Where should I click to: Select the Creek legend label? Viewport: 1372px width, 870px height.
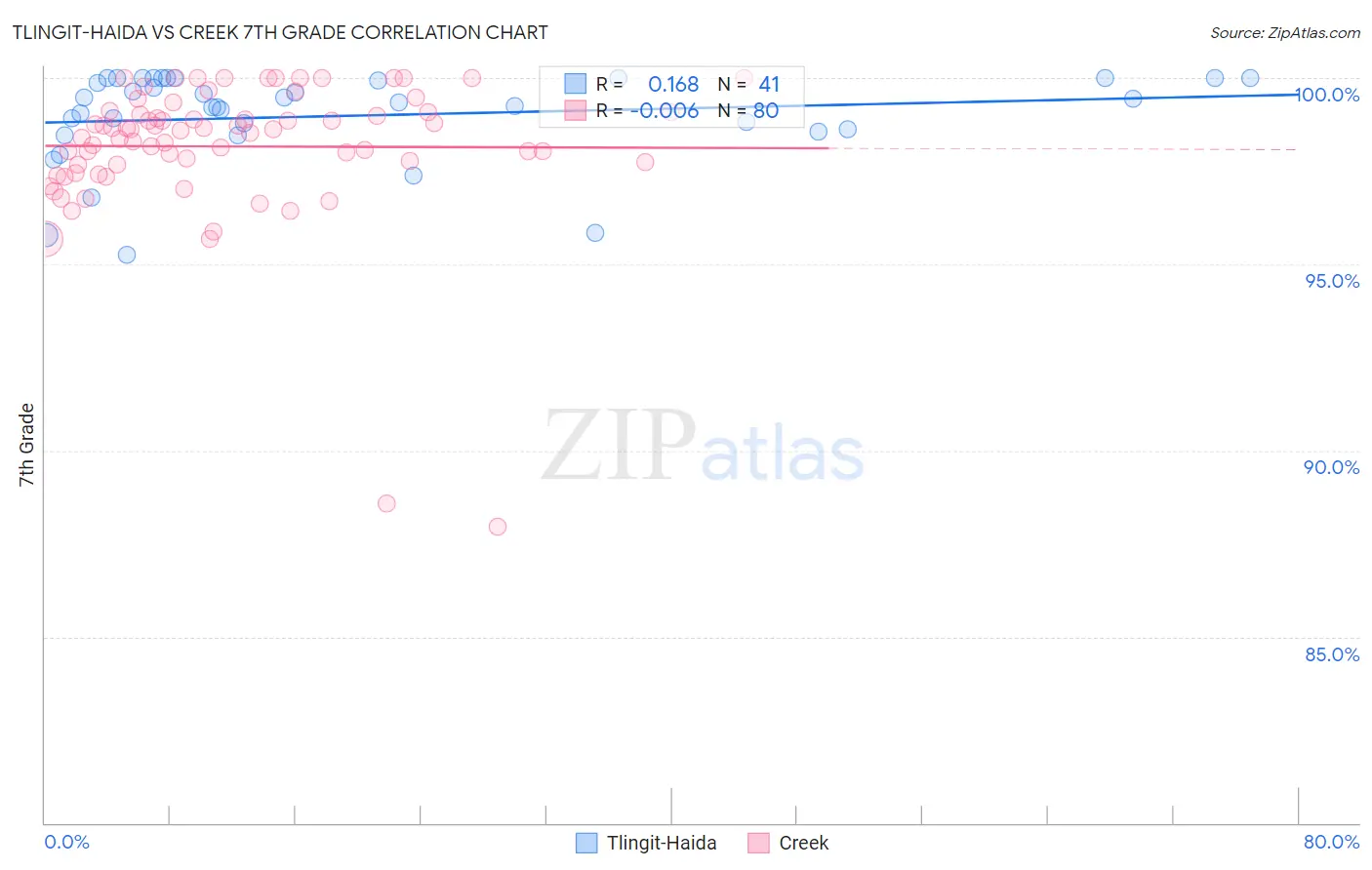click(803, 843)
